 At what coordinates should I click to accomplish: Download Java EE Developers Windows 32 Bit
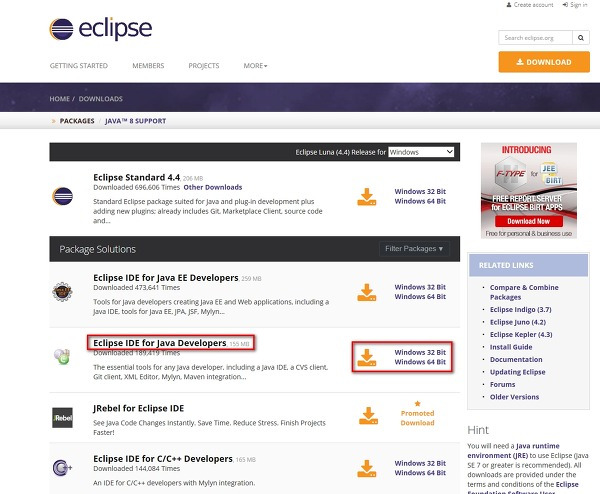click(x=420, y=287)
